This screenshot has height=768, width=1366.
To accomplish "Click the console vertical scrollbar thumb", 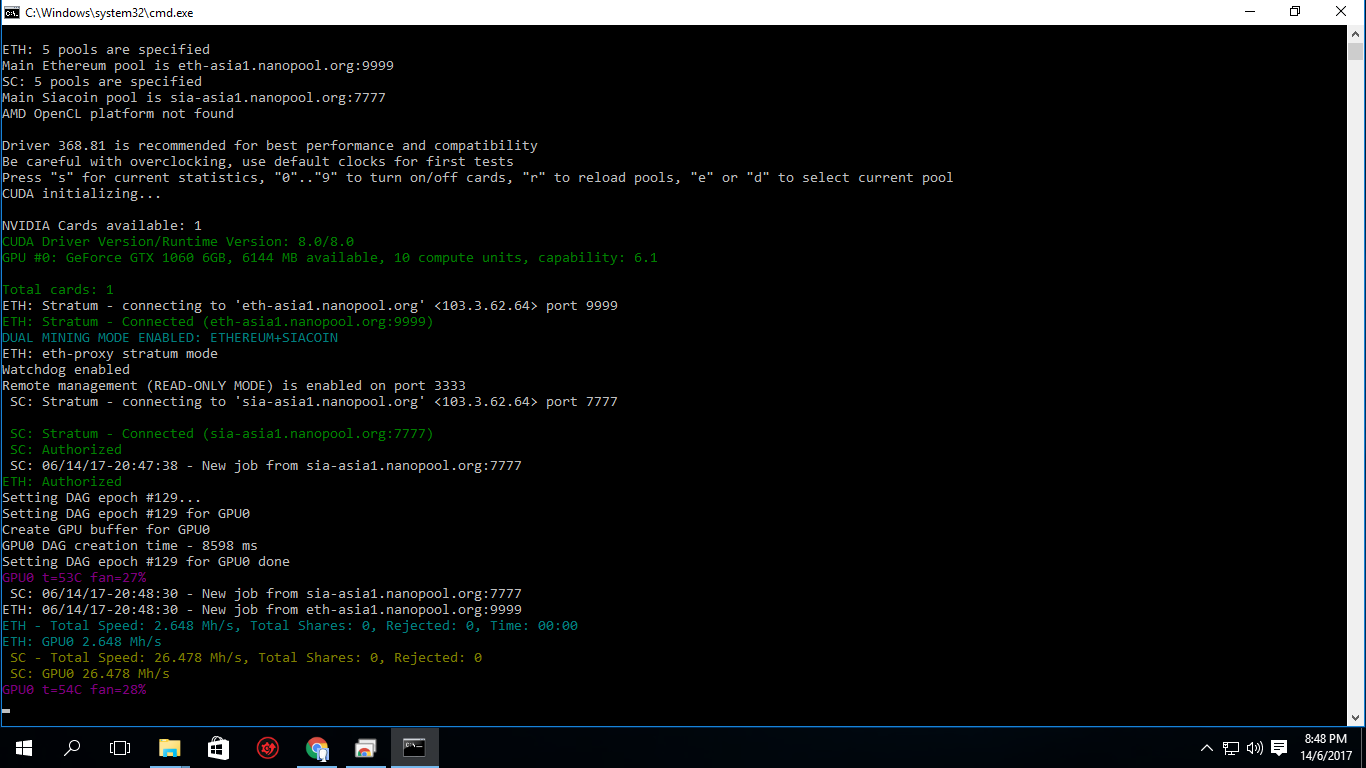I will click(x=1355, y=52).
